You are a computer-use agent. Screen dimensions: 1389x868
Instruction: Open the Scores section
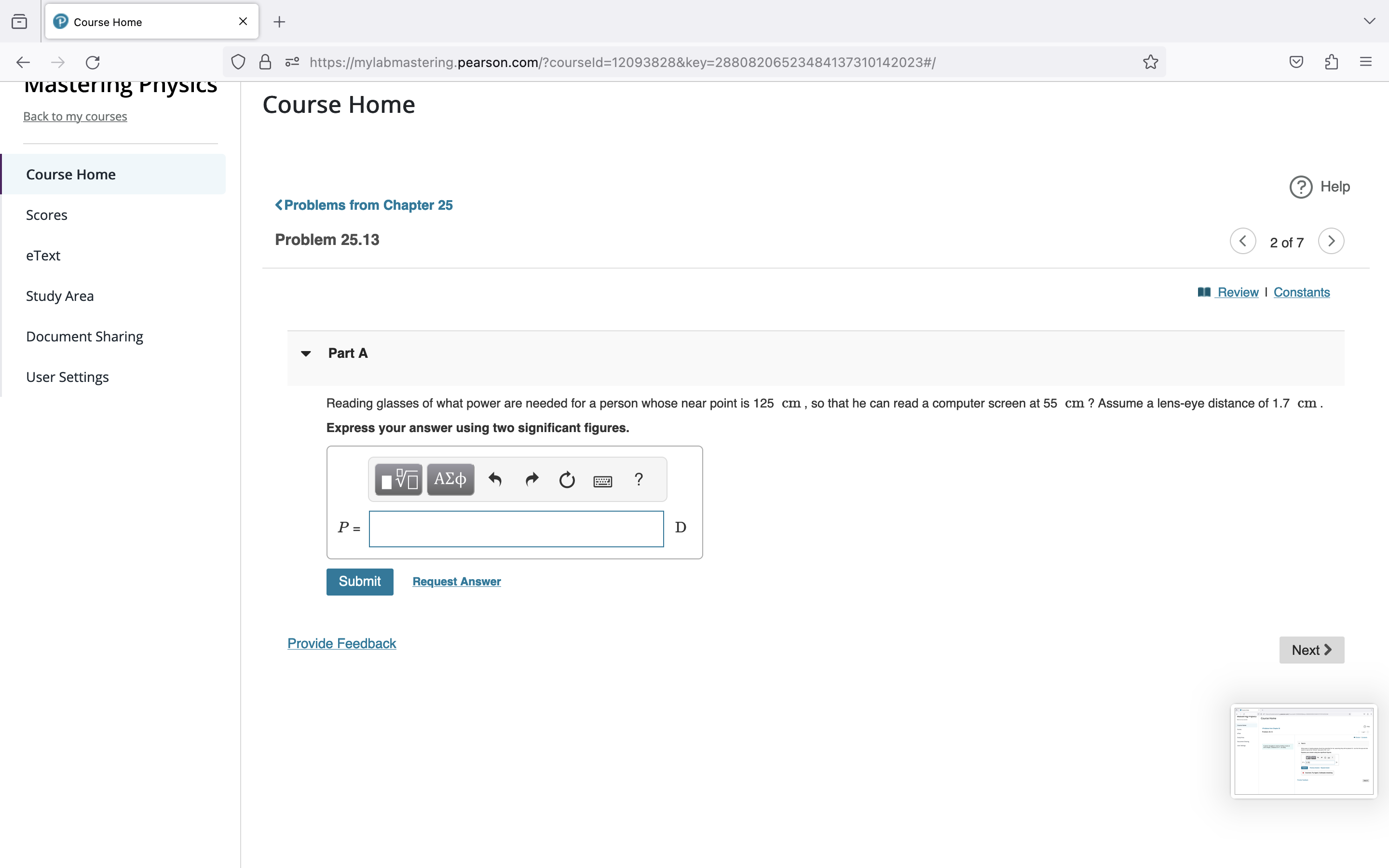tap(46, 215)
